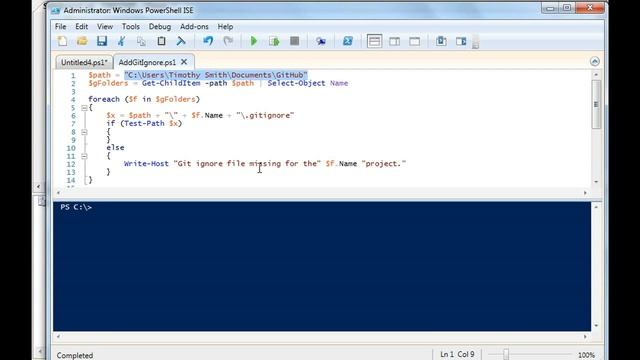Start PowerShell in a separate window
This screenshot has height=360, width=640.
click(x=348, y=41)
